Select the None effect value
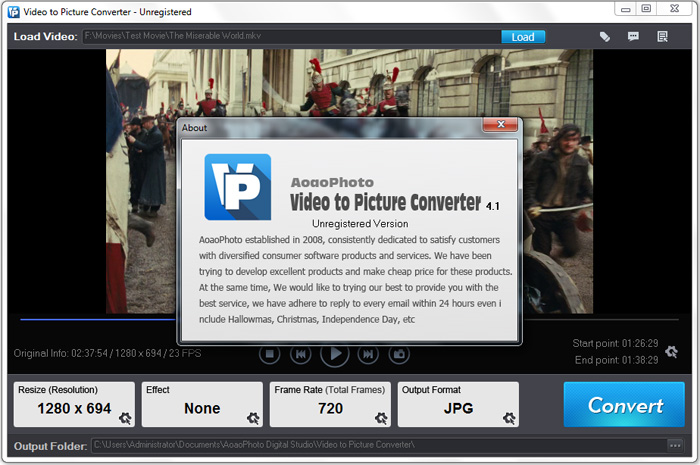The image size is (700, 465). pos(202,408)
